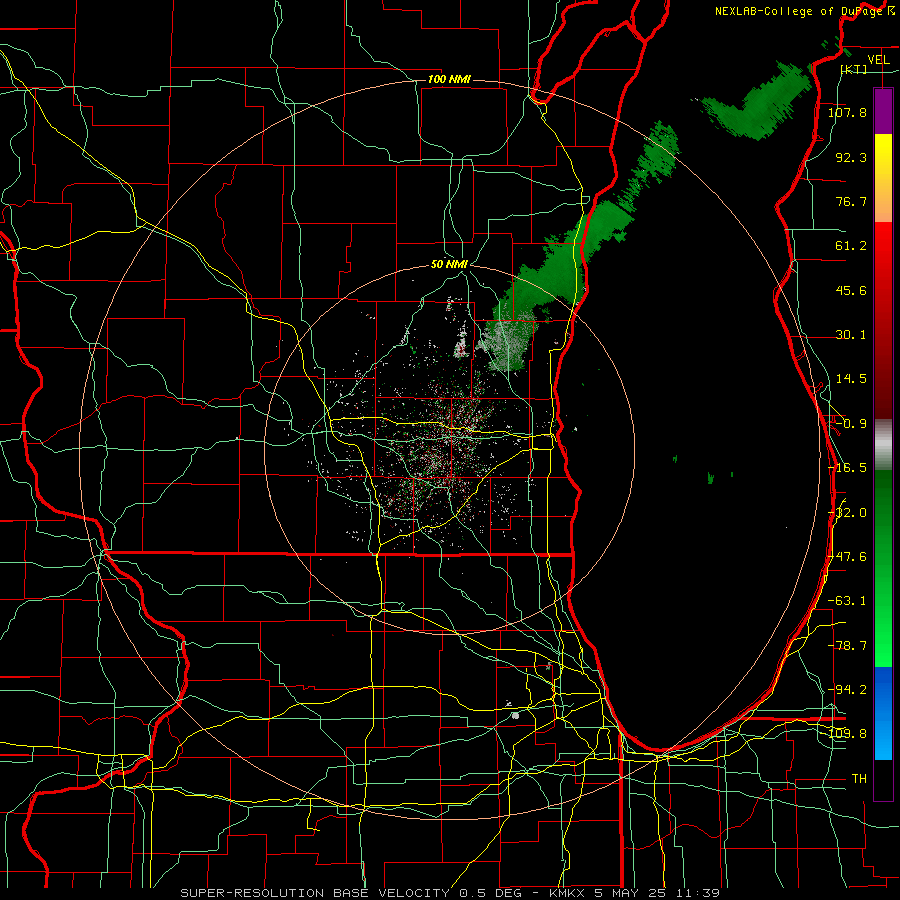Click the -16.5 legend value
The width and height of the screenshot is (900, 900).
click(x=847, y=468)
